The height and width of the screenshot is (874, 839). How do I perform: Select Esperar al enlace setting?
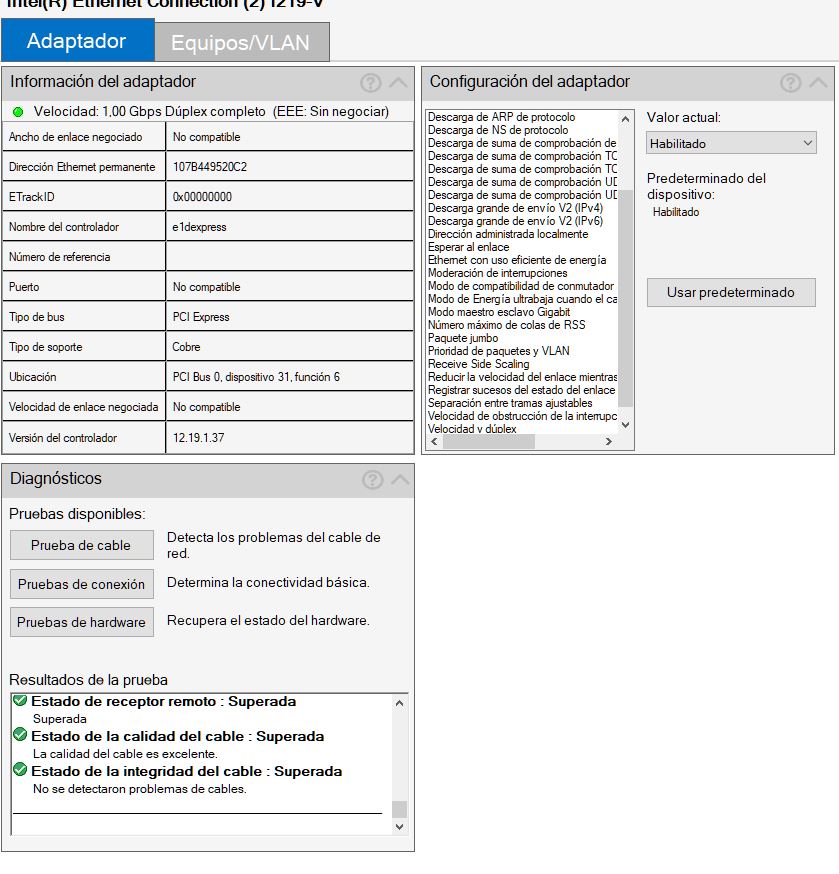point(469,247)
